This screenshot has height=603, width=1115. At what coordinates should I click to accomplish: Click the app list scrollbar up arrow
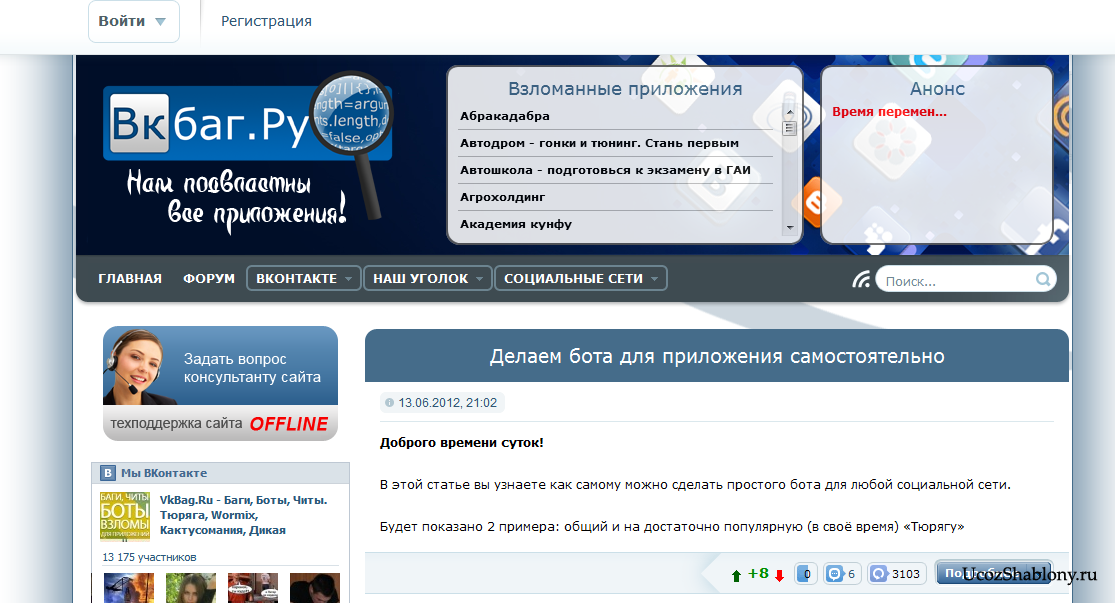pos(789,112)
